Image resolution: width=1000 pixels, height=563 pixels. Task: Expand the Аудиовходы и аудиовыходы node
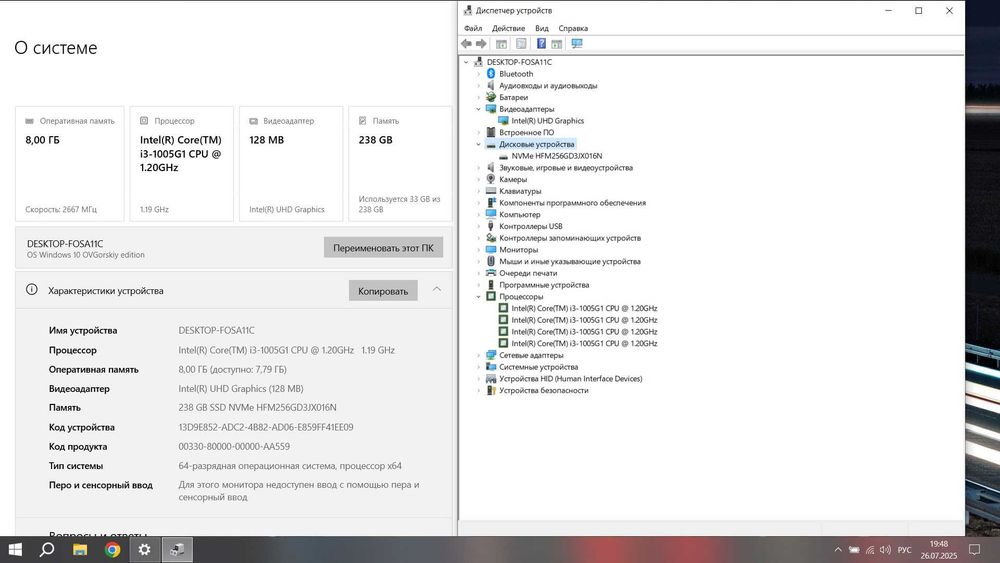click(x=478, y=85)
